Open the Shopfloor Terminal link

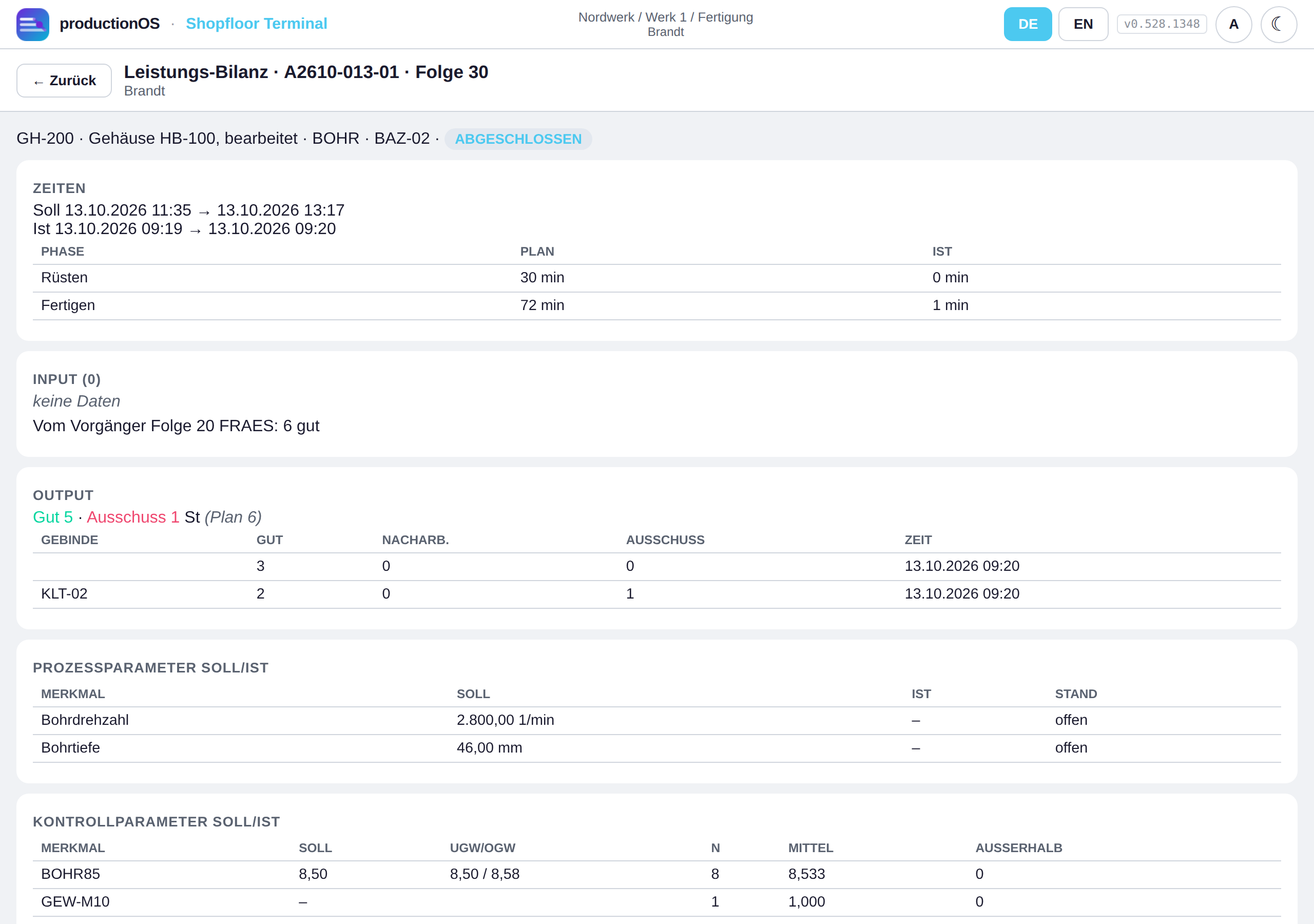257,24
